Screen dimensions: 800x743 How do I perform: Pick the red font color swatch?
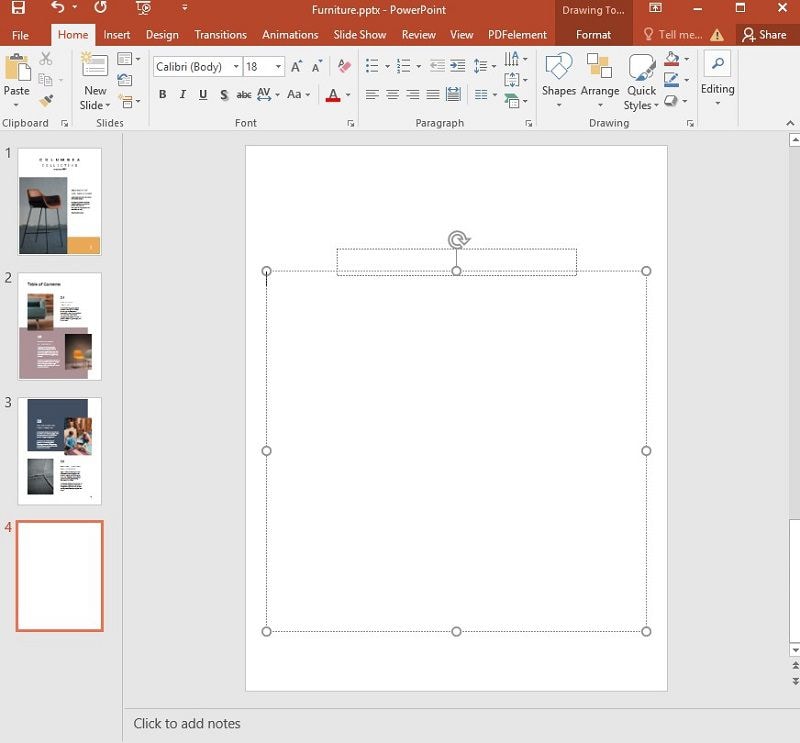pos(333,95)
